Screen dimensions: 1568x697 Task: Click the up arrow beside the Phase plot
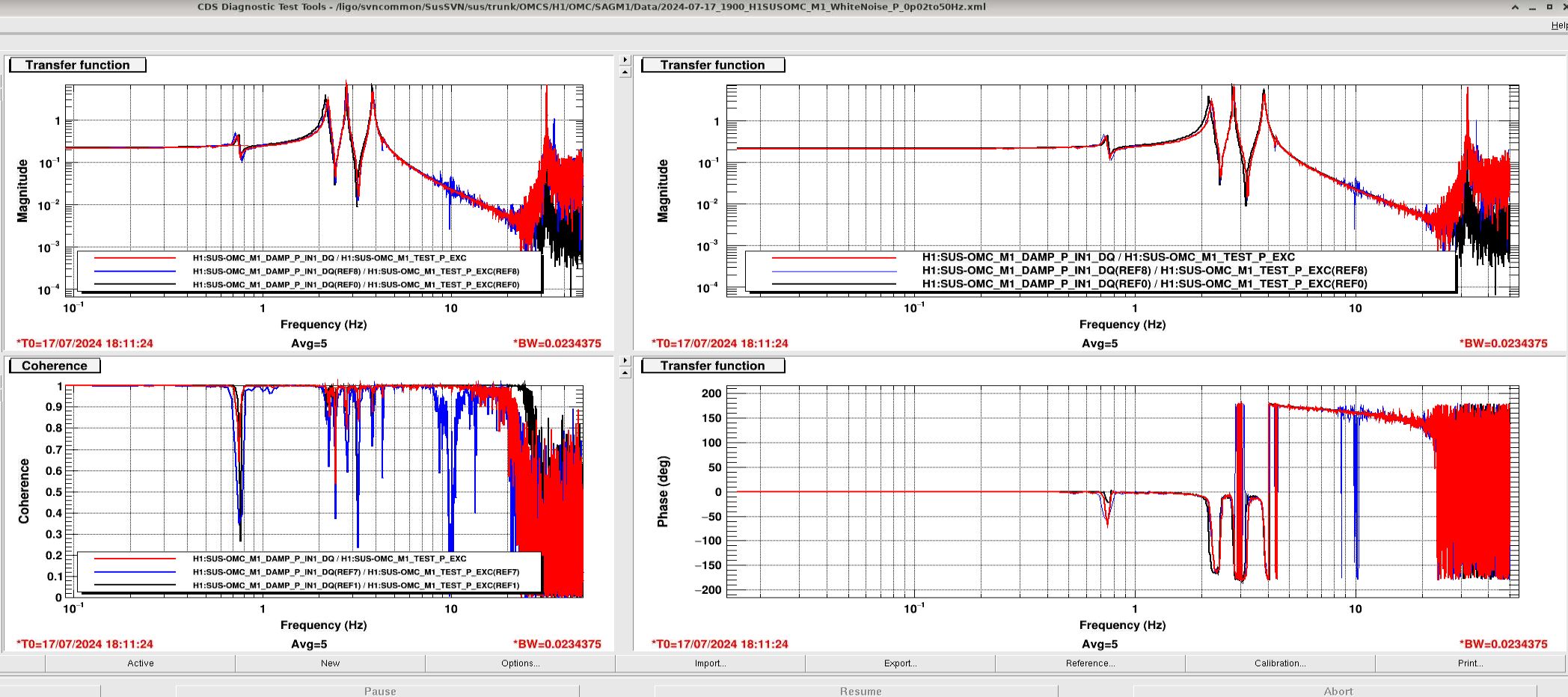point(625,373)
